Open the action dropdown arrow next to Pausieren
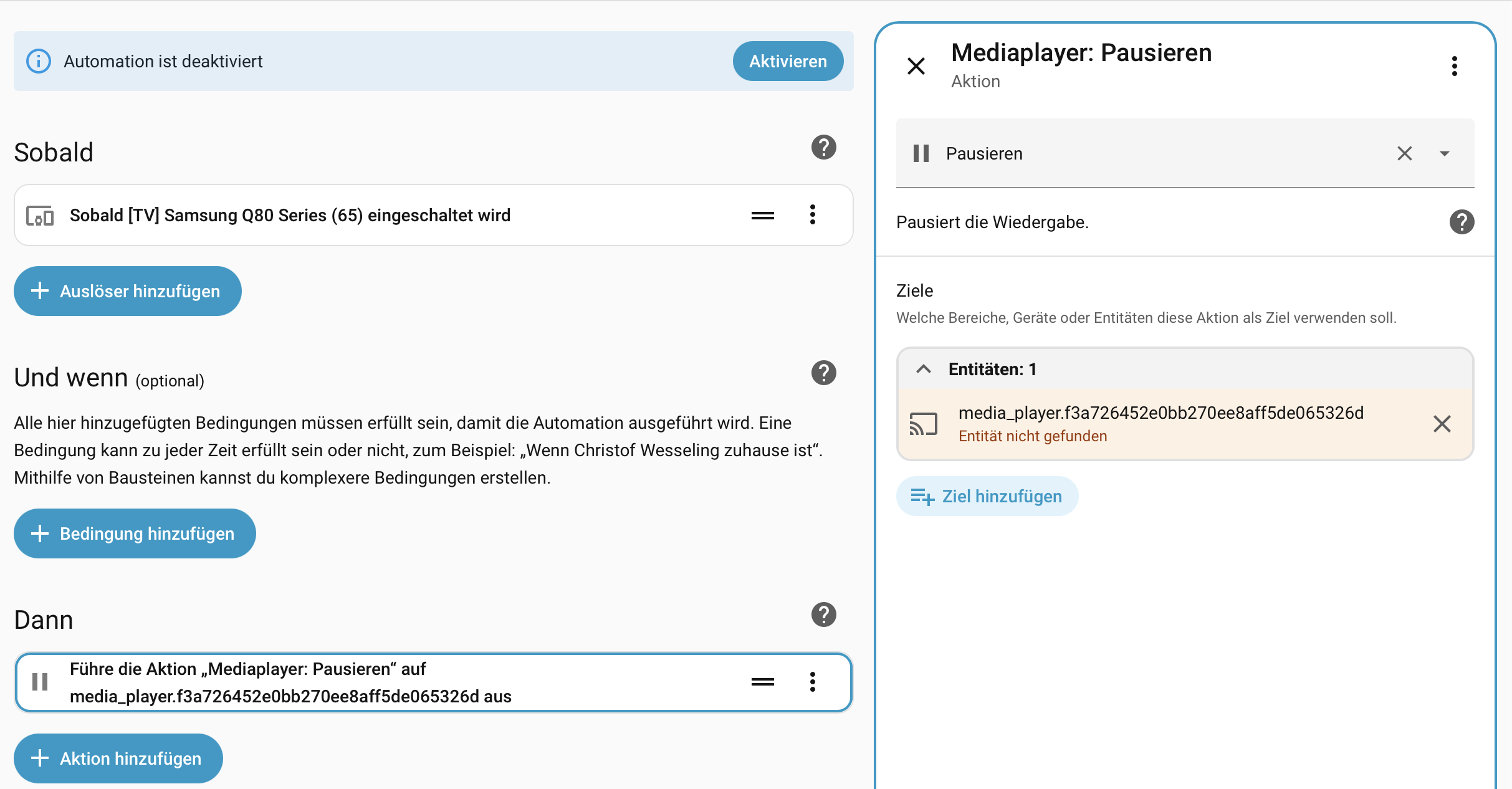The width and height of the screenshot is (1512, 789). (1444, 153)
